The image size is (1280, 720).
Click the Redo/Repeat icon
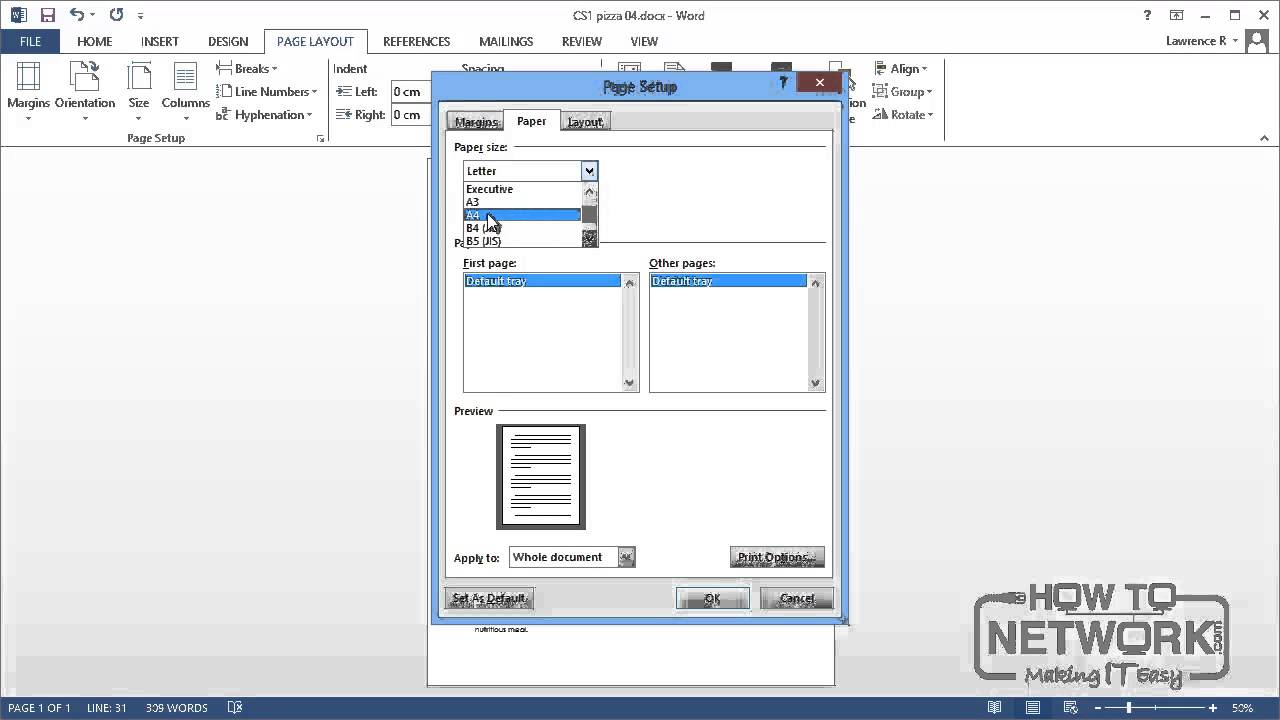[x=116, y=15]
